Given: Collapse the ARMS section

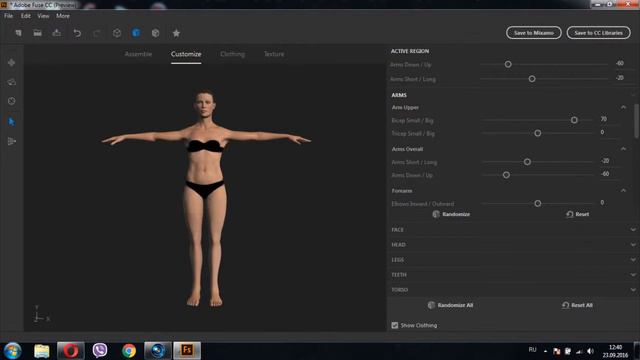Looking at the screenshot, I should pyautogui.click(x=633, y=95).
